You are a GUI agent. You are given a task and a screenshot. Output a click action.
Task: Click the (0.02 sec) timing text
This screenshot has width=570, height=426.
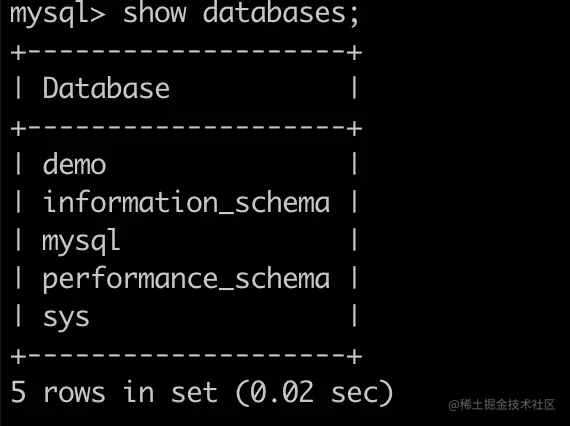point(314,393)
